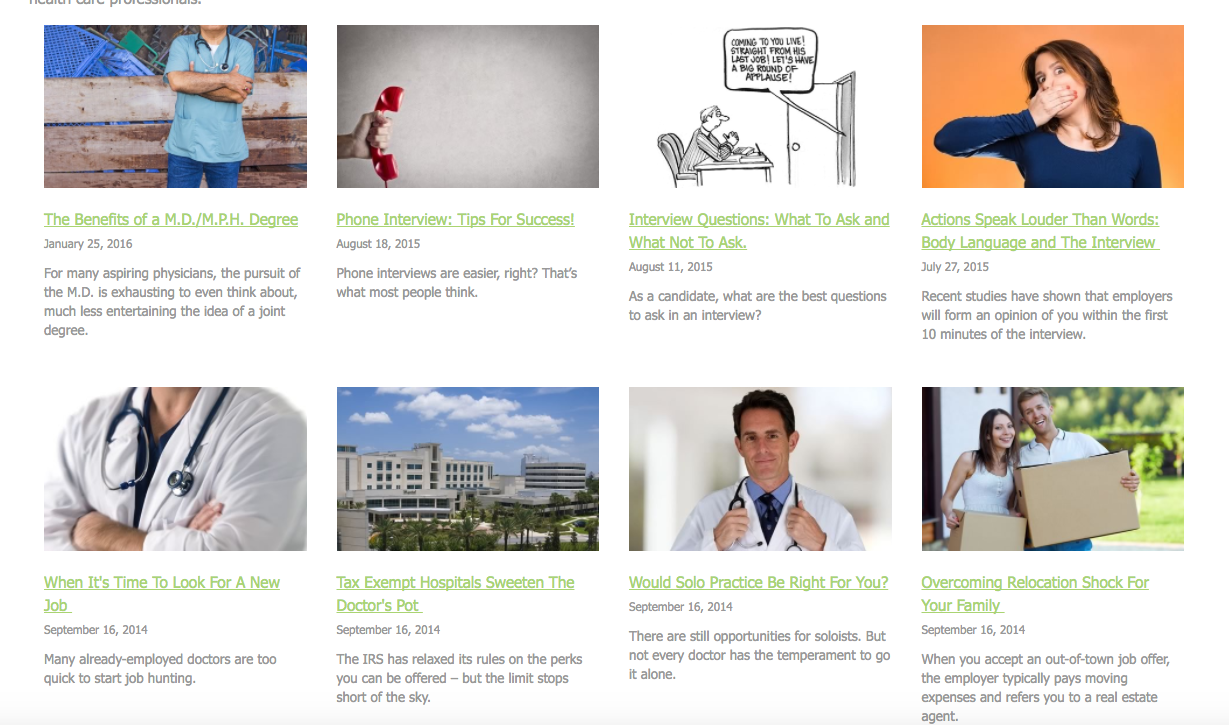Open 'Tax Exempt Hospitals Sweeten The Doctor's Pot' link
Viewport: 1229px width, 725px height.
[455, 594]
